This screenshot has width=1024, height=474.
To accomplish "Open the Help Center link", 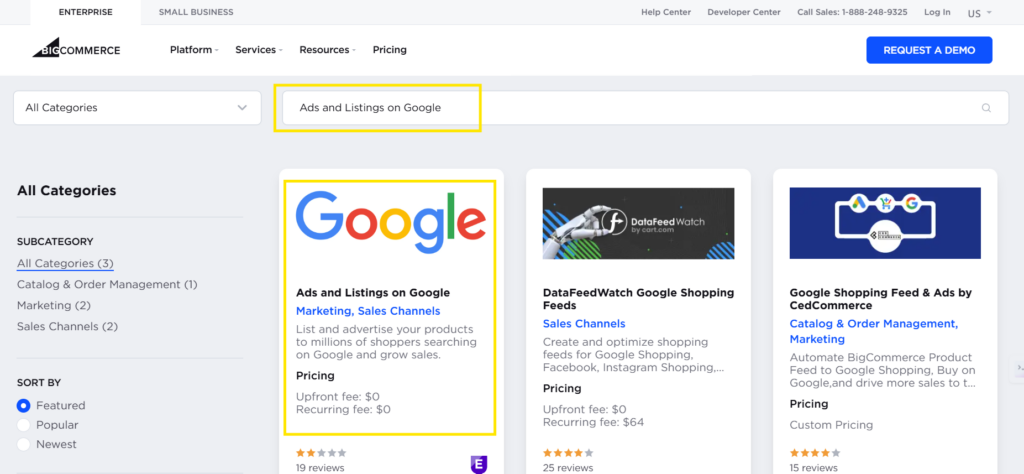I will (x=665, y=12).
